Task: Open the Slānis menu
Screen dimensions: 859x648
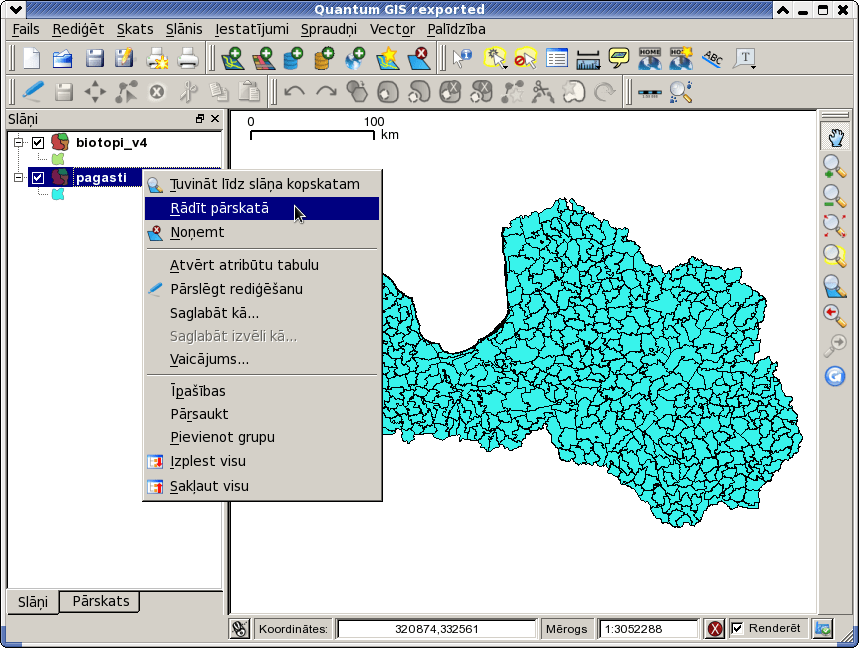Action: [184, 29]
